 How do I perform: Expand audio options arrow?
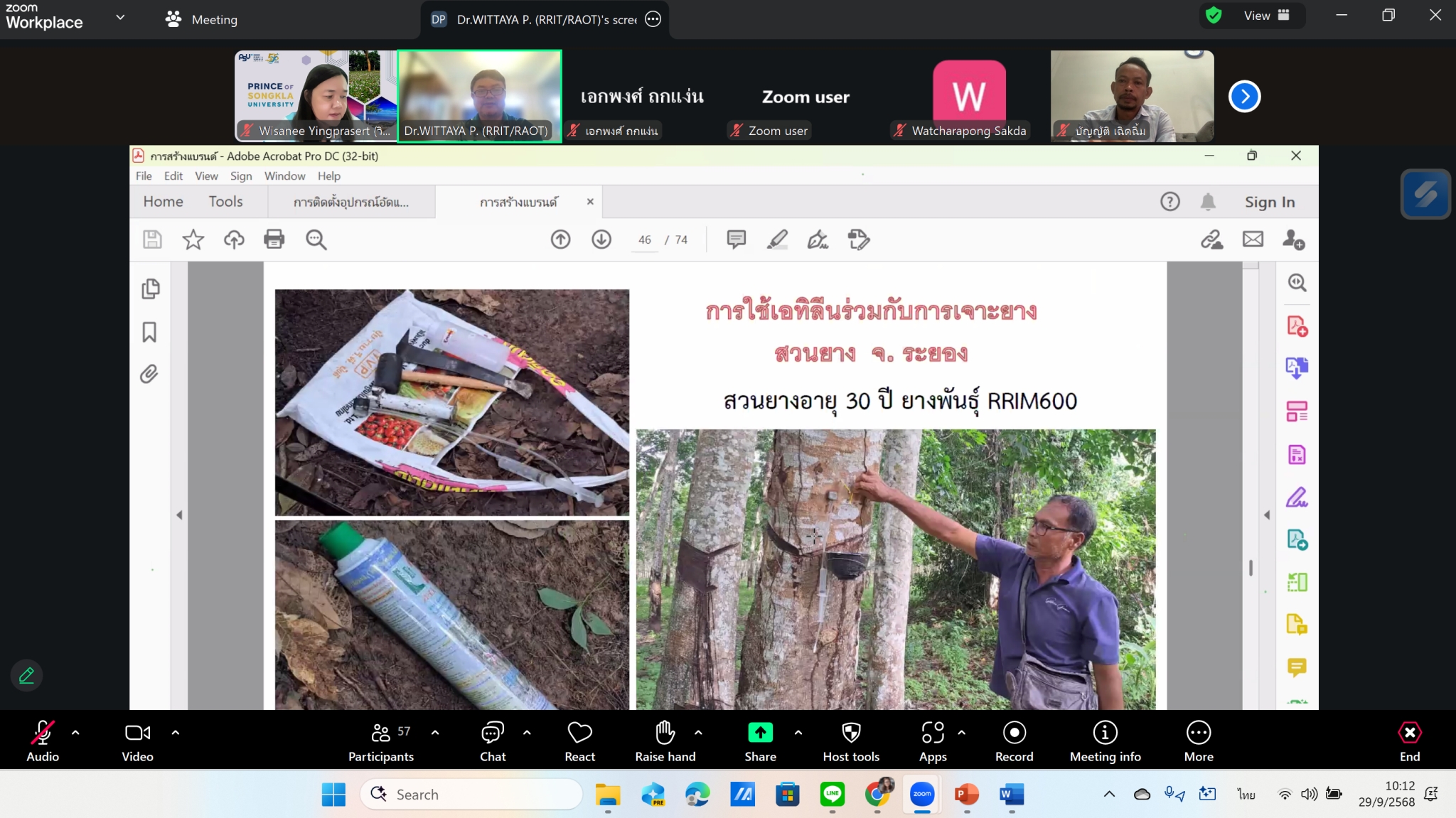(x=75, y=732)
